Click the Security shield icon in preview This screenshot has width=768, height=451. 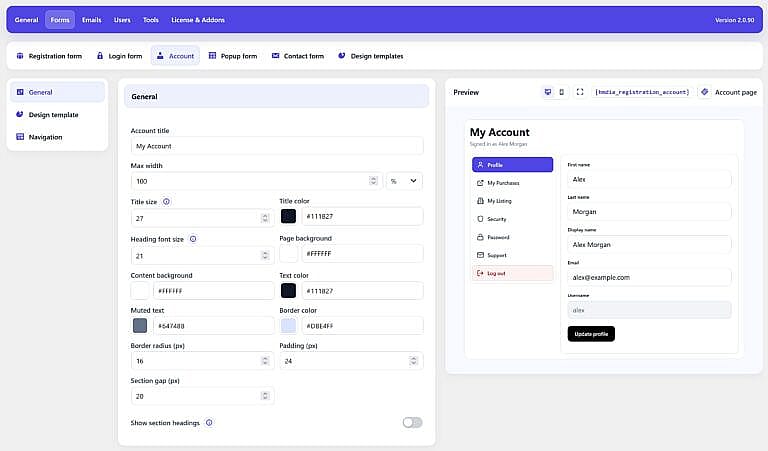click(480, 219)
